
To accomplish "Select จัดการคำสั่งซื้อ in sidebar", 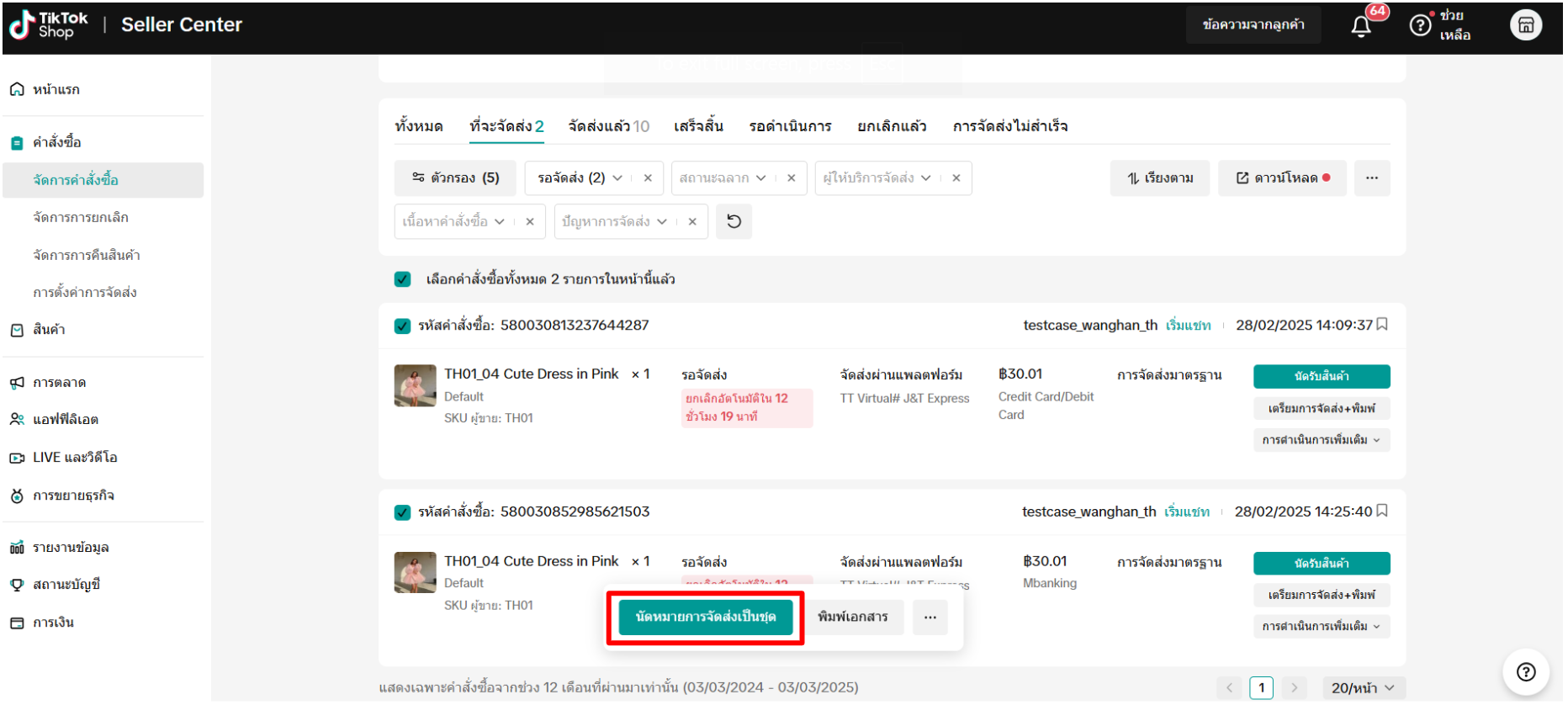I will pos(103,180).
